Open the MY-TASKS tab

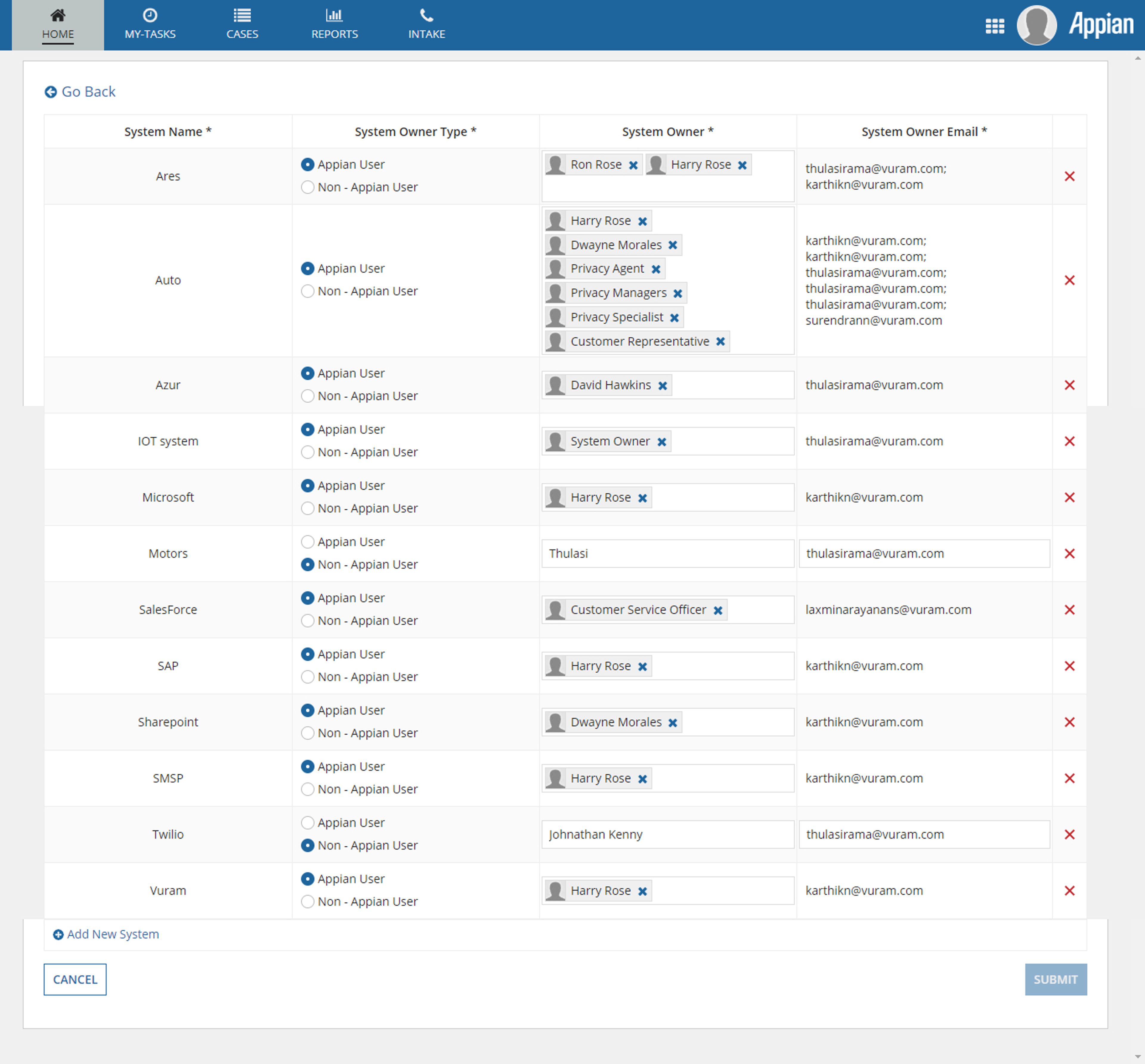pyautogui.click(x=150, y=25)
